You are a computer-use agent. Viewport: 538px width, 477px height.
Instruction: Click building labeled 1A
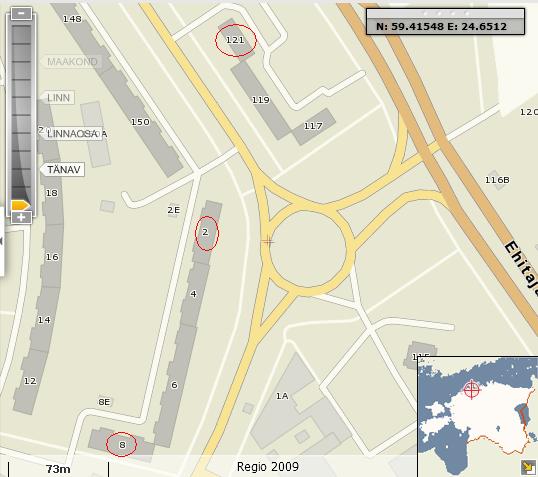click(x=282, y=396)
